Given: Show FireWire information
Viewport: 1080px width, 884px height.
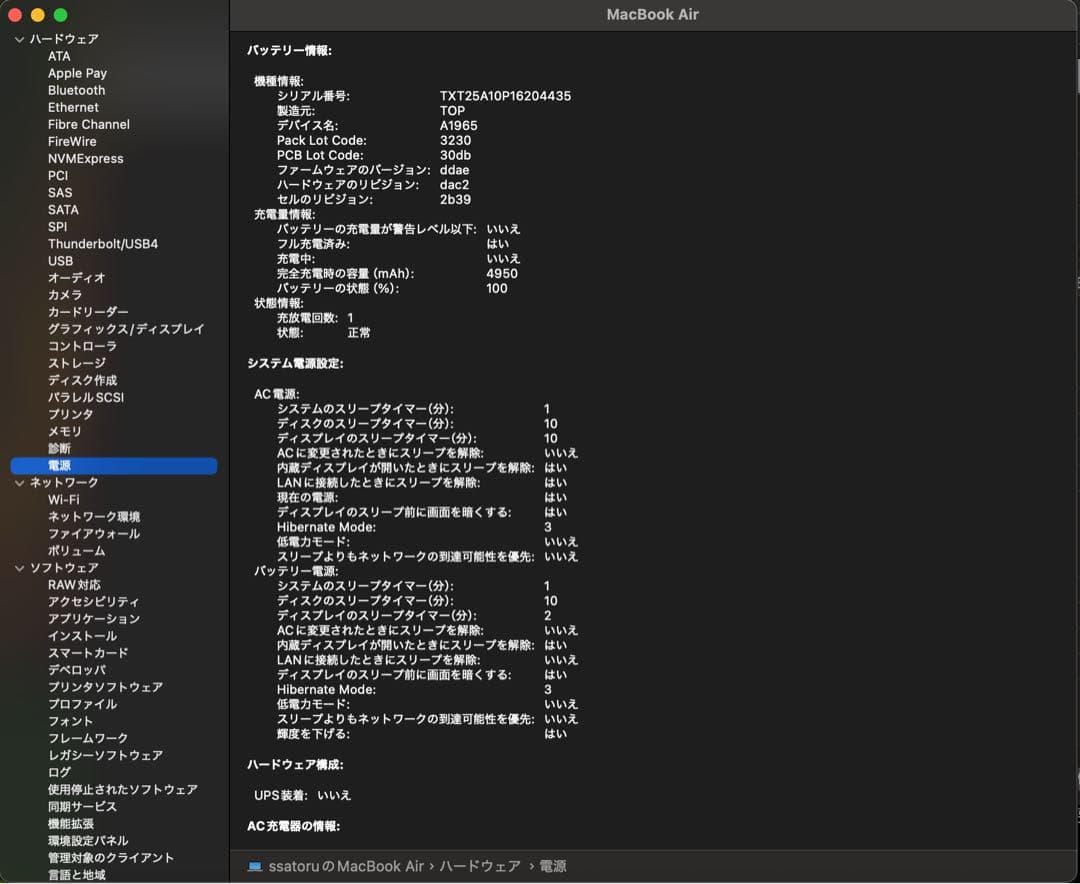Looking at the screenshot, I should coord(72,141).
